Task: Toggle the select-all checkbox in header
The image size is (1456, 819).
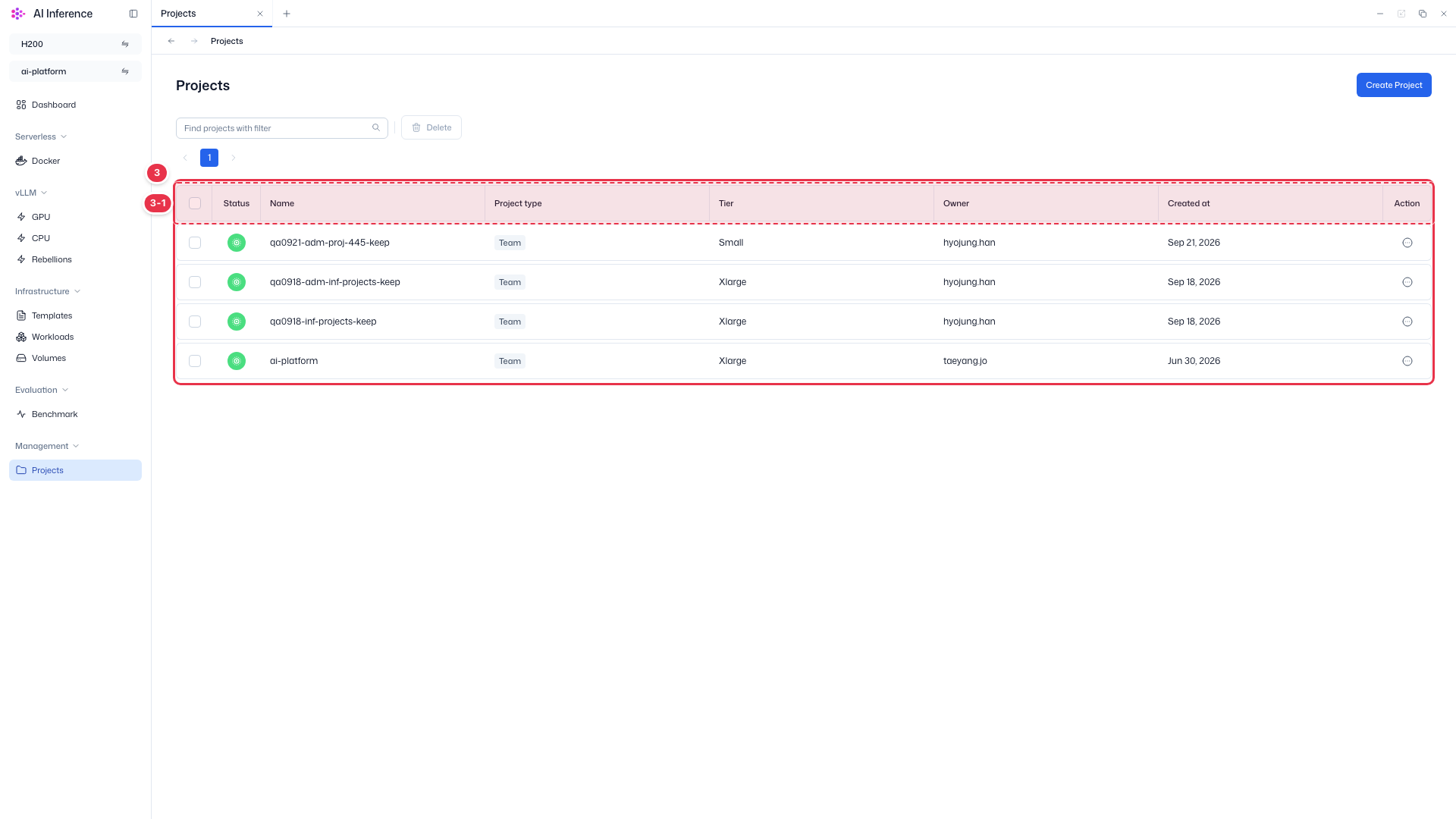Action: pyautogui.click(x=195, y=203)
